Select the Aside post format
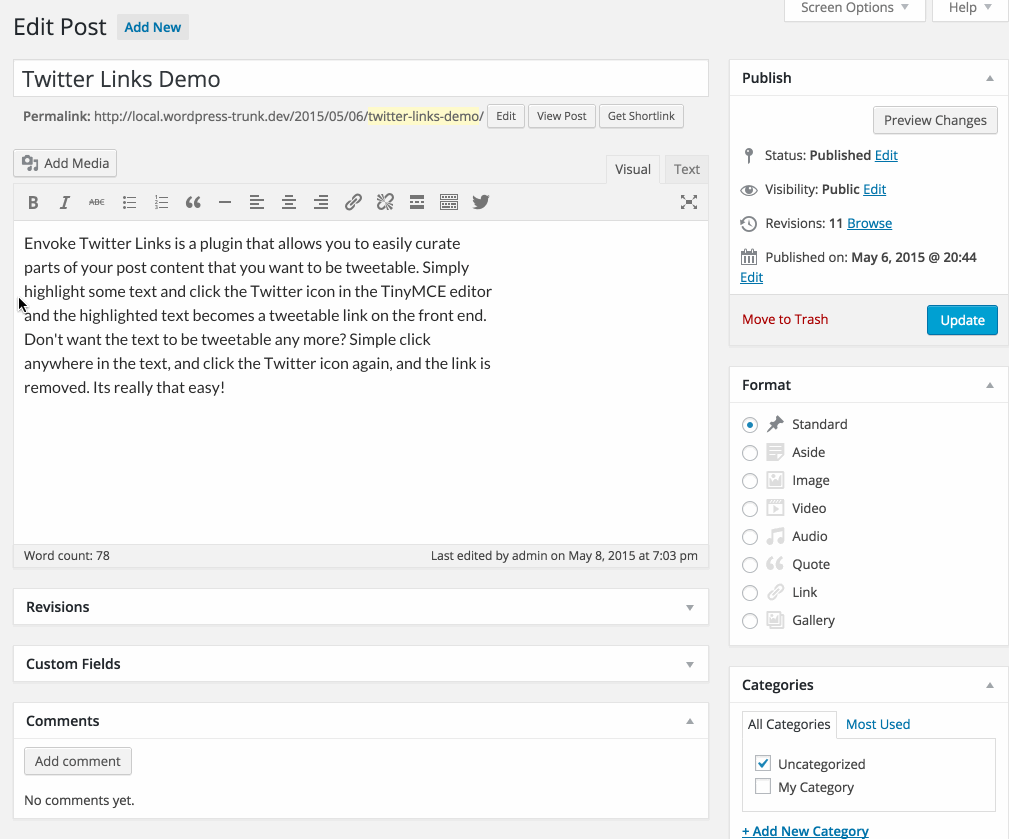 tap(750, 453)
